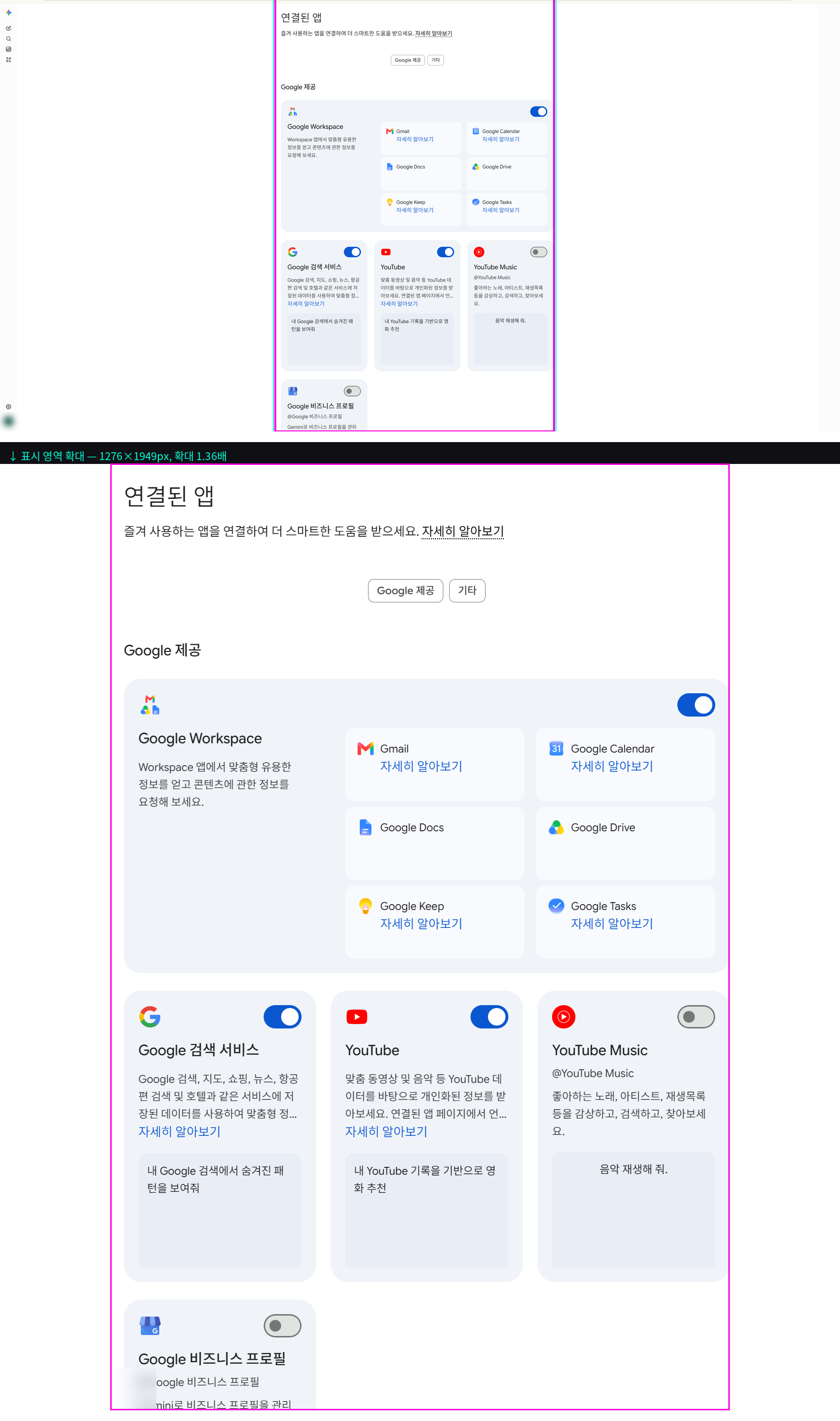Click the Google Docs icon in the enlarged view
The height and width of the screenshot is (1421, 840).
[366, 827]
